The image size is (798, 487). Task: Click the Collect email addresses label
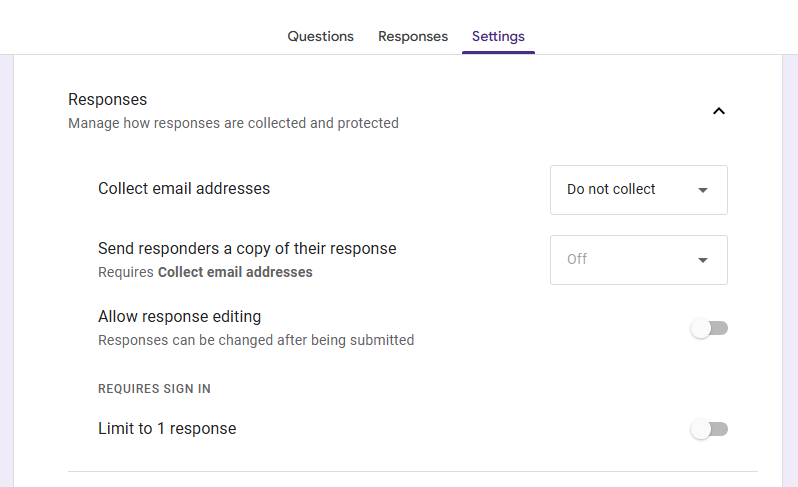coord(184,188)
